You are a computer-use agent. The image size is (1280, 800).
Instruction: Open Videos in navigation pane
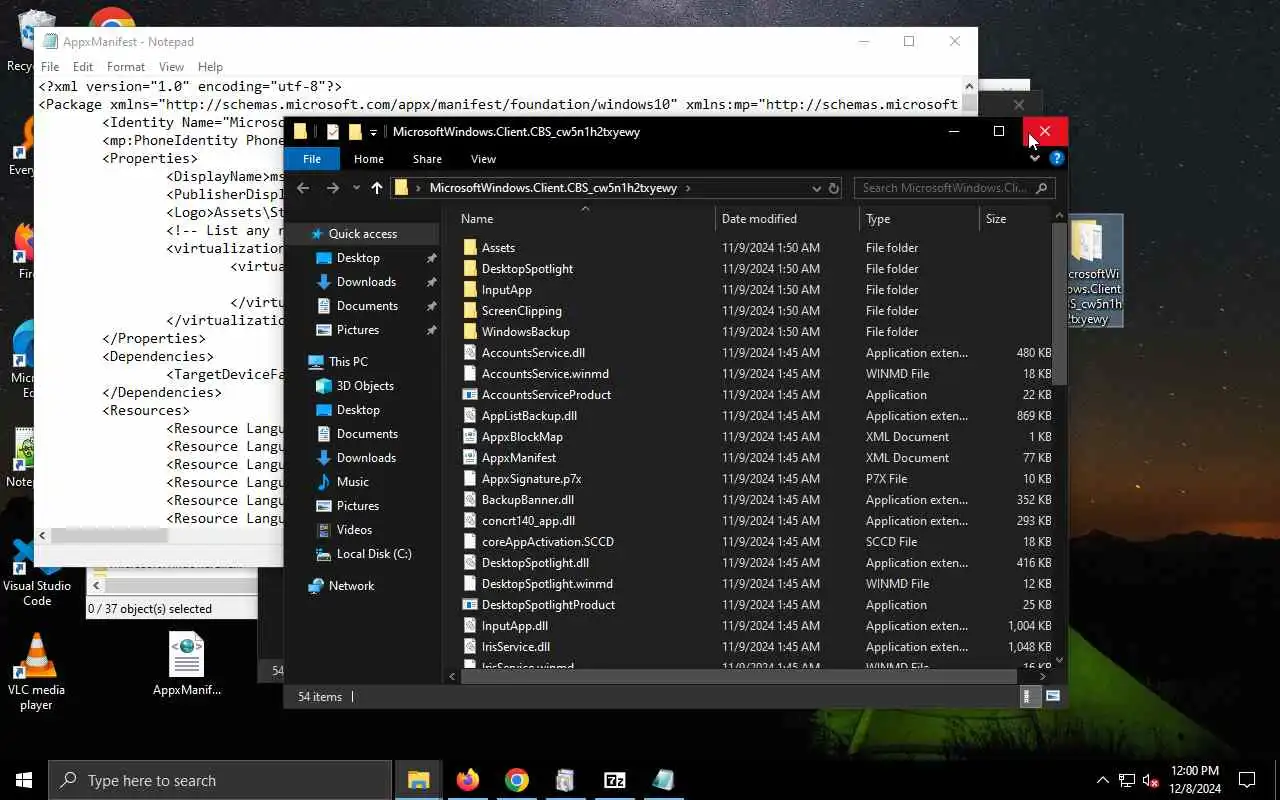coord(354,530)
